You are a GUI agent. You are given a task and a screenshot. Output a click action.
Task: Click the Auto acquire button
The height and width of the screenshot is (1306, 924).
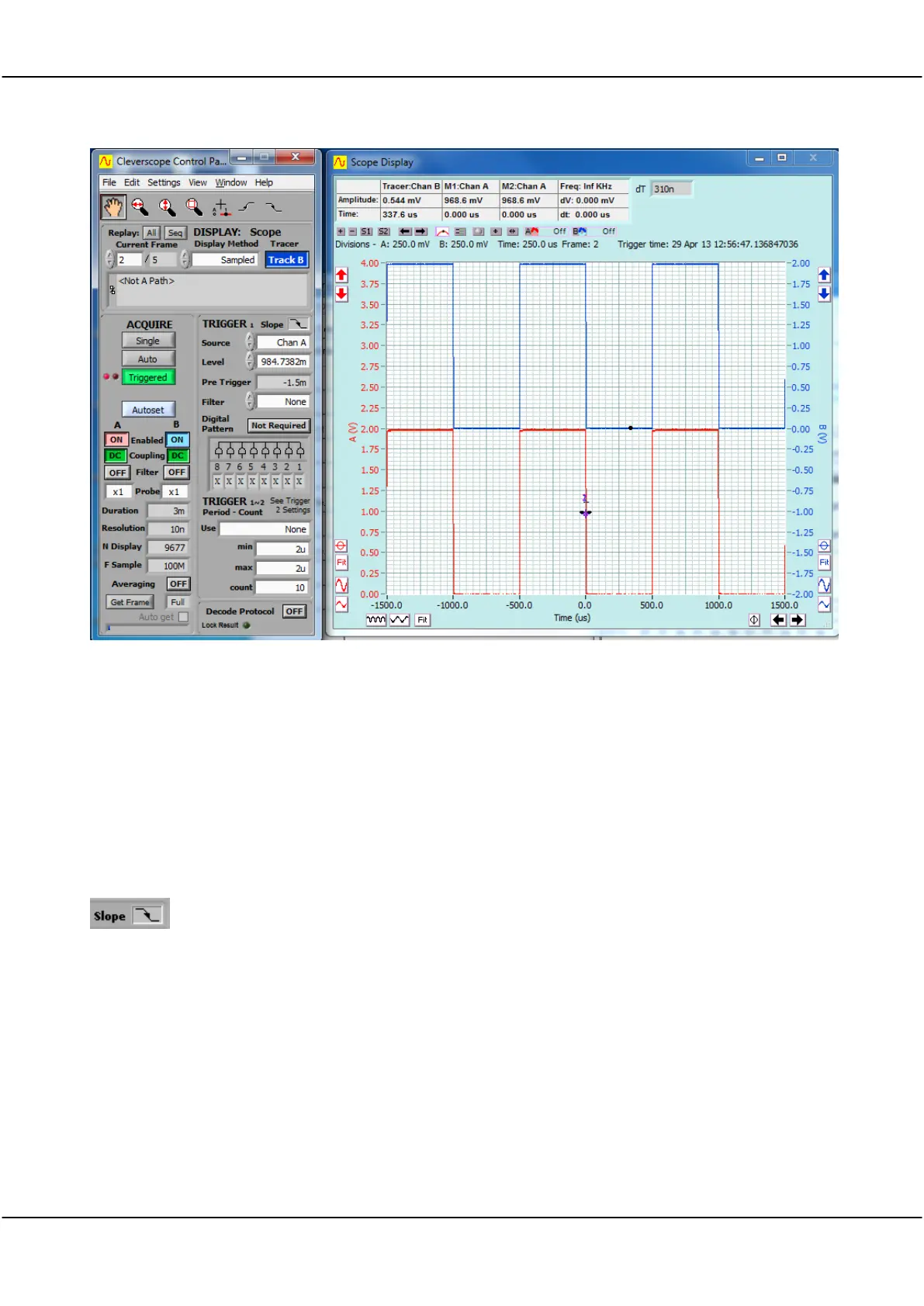[x=148, y=359]
